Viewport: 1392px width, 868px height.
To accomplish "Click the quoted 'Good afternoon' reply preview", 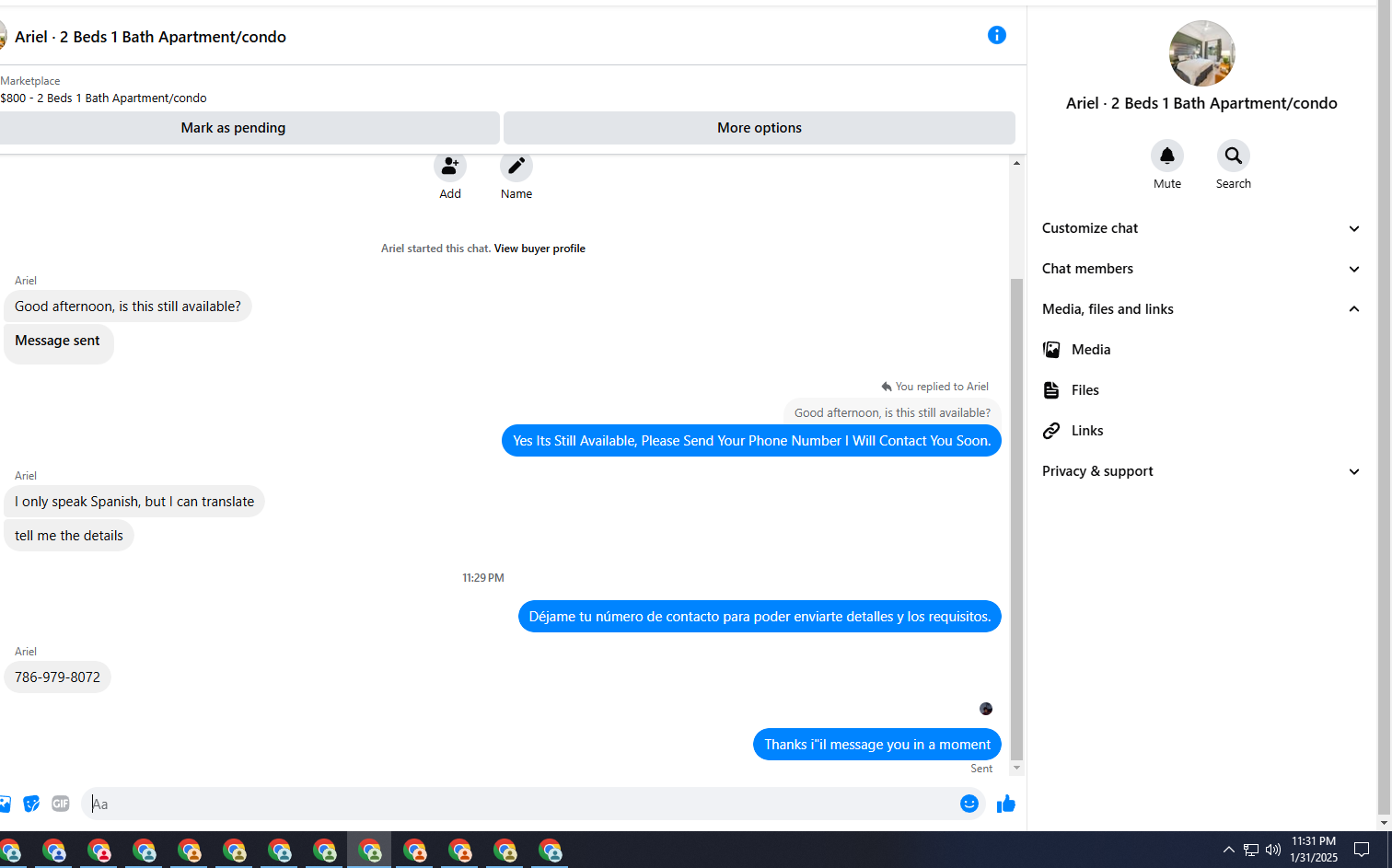I will (x=892, y=413).
